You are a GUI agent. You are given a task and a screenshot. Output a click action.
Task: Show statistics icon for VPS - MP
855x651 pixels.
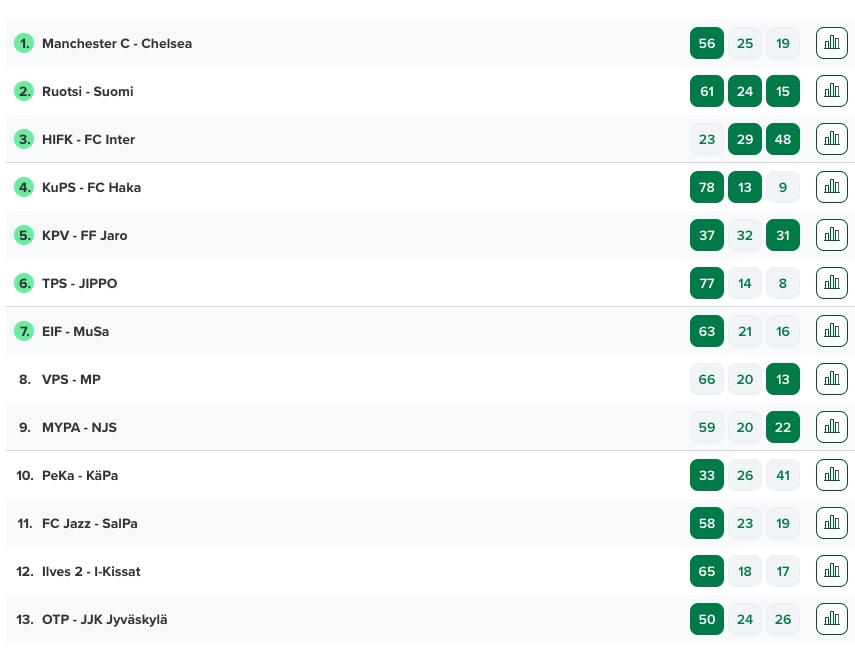(832, 379)
